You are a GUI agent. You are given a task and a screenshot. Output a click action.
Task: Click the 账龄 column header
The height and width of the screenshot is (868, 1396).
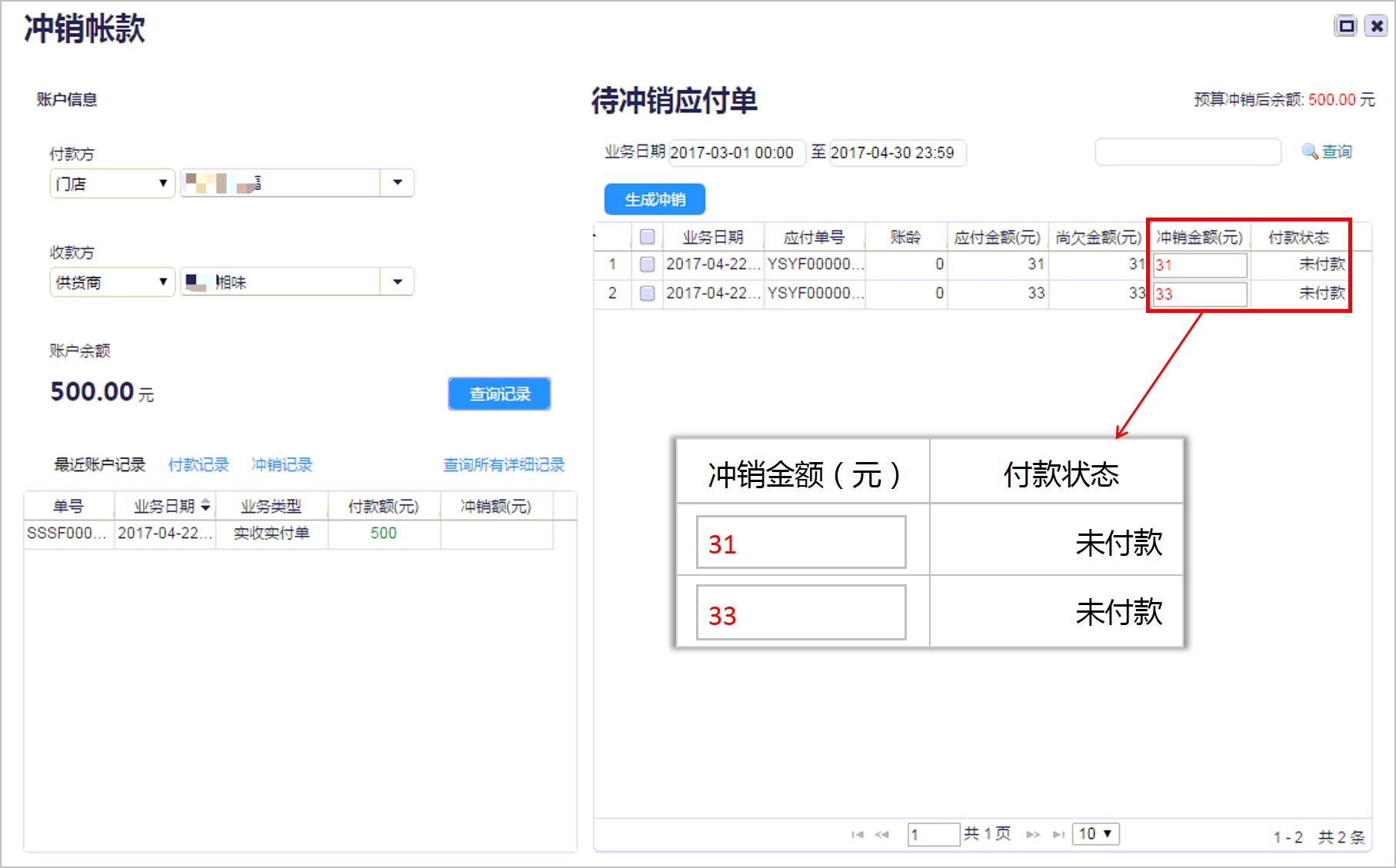click(x=905, y=237)
